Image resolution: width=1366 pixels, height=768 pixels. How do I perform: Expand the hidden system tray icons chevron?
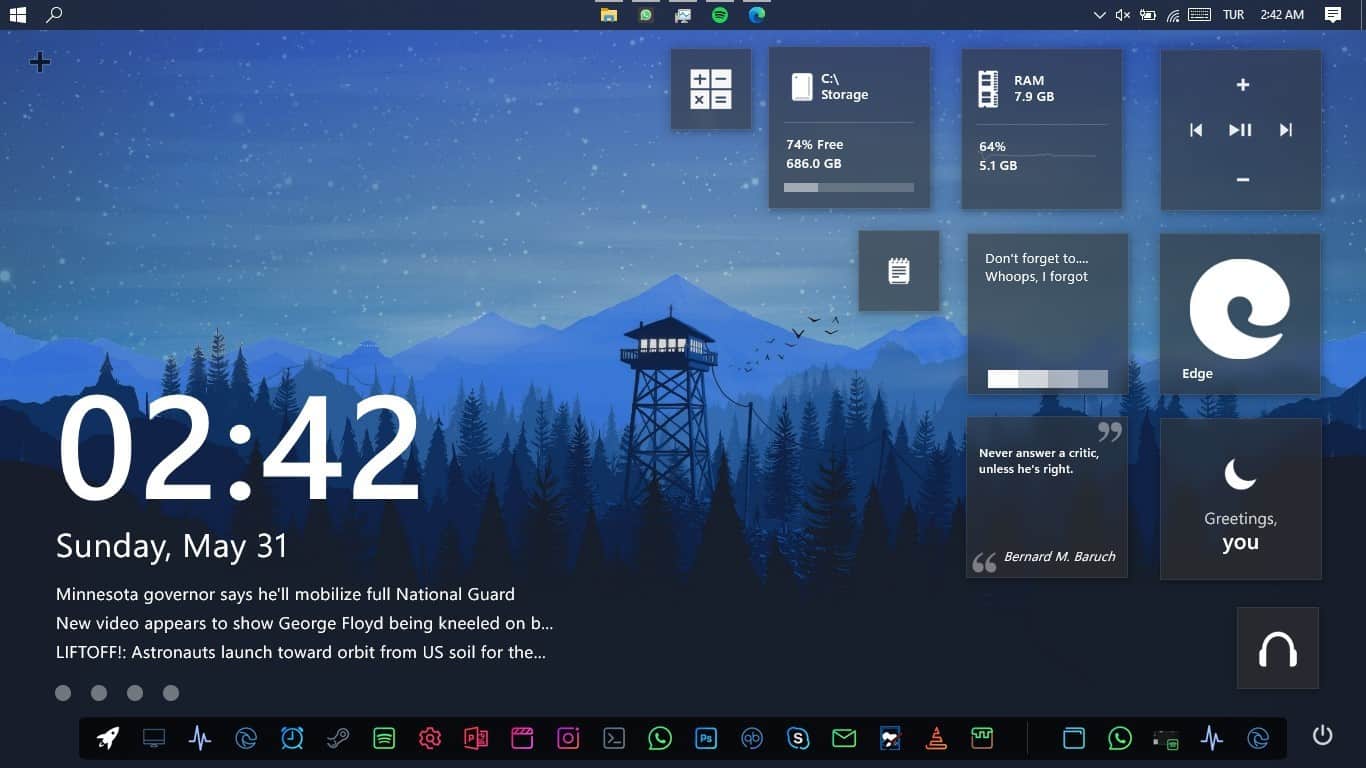[1099, 15]
